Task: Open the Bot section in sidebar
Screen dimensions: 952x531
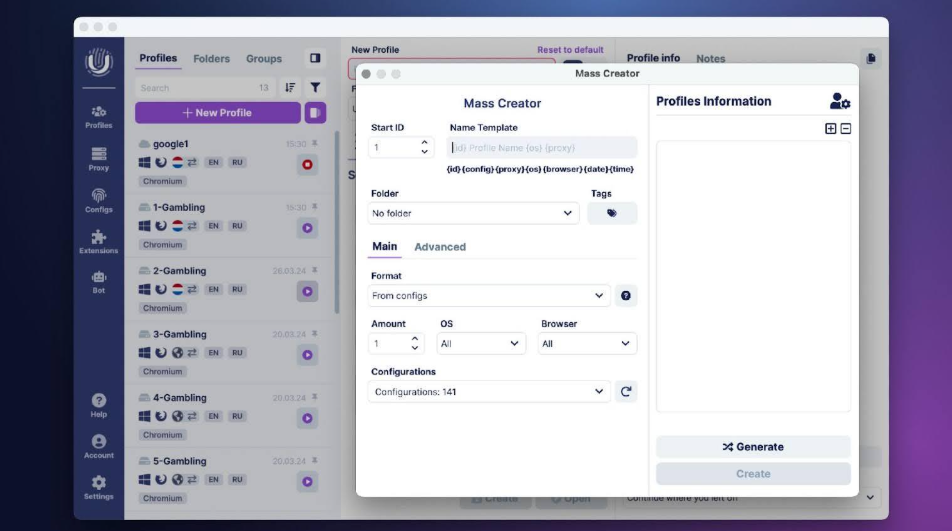Action: click(x=99, y=281)
